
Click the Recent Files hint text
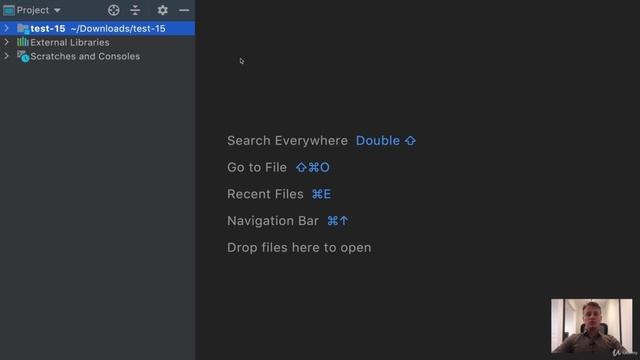coord(265,194)
